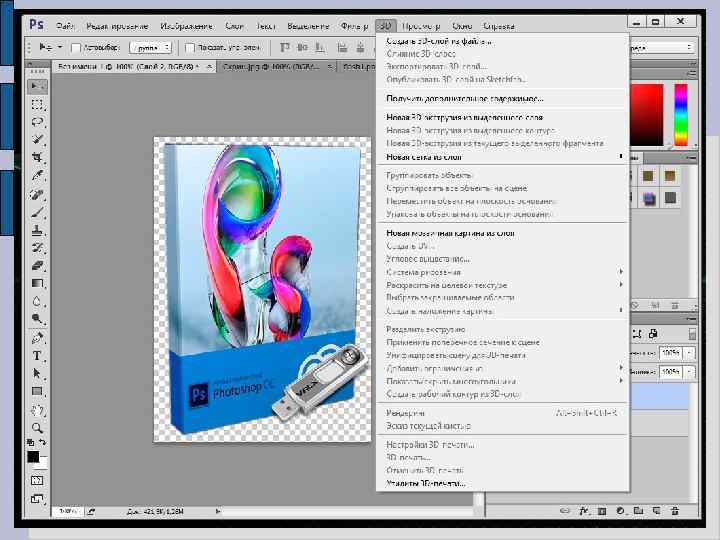The width and height of the screenshot is (720, 540).
Task: Select the Type tool (T)
Action: 37,356
